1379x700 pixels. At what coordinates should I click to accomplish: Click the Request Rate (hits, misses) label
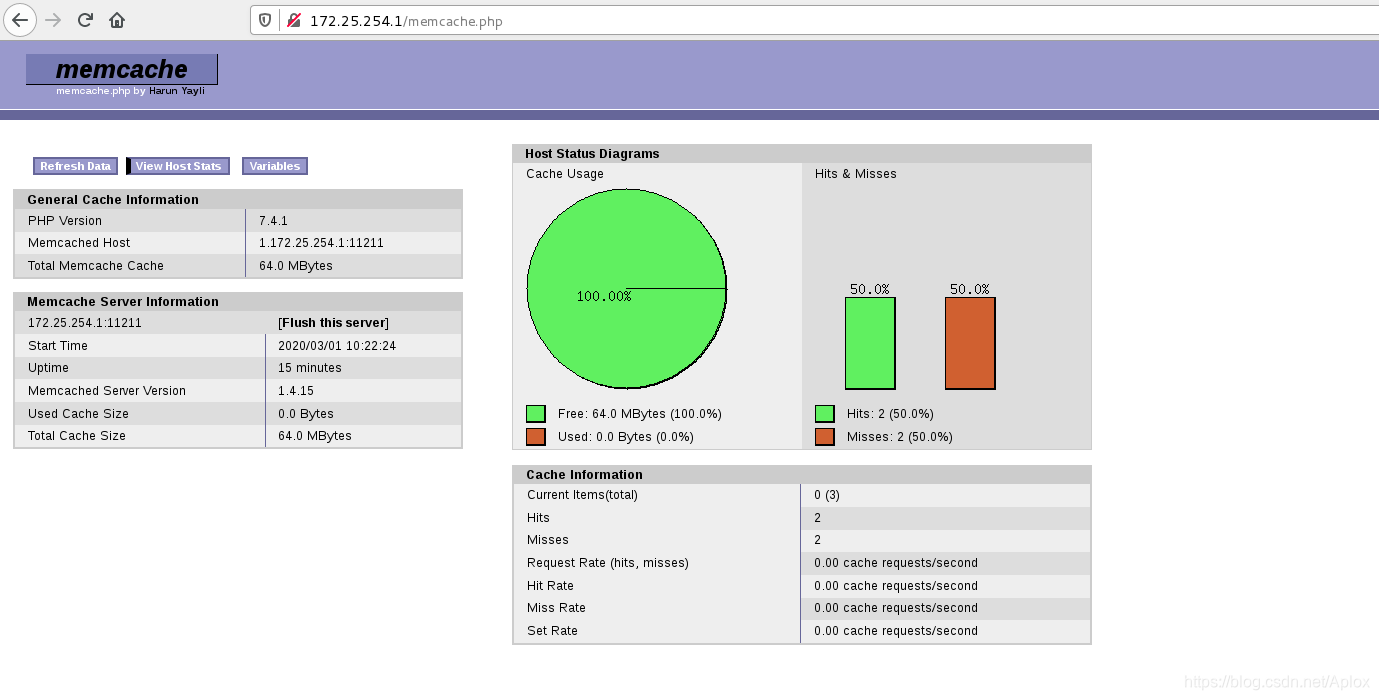coord(608,563)
